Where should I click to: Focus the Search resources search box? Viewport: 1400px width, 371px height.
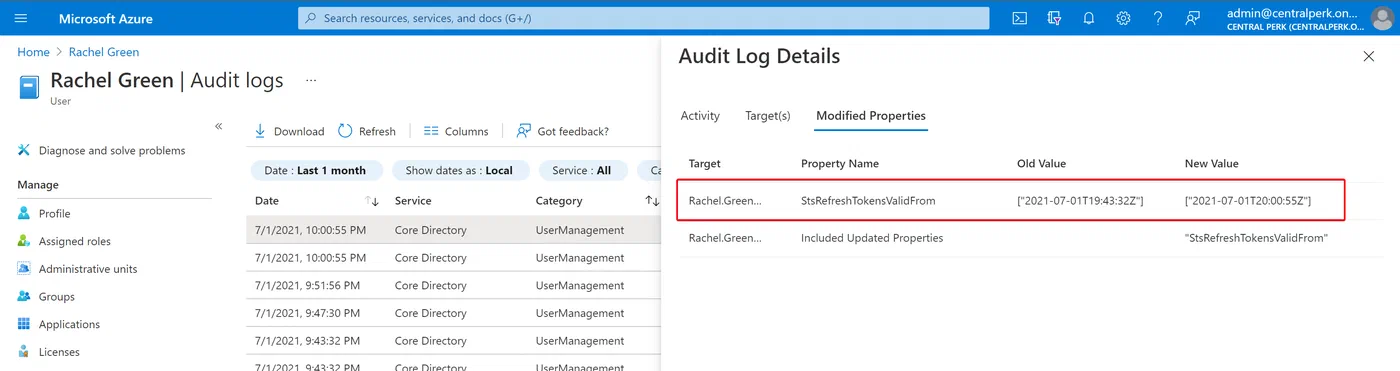click(644, 18)
